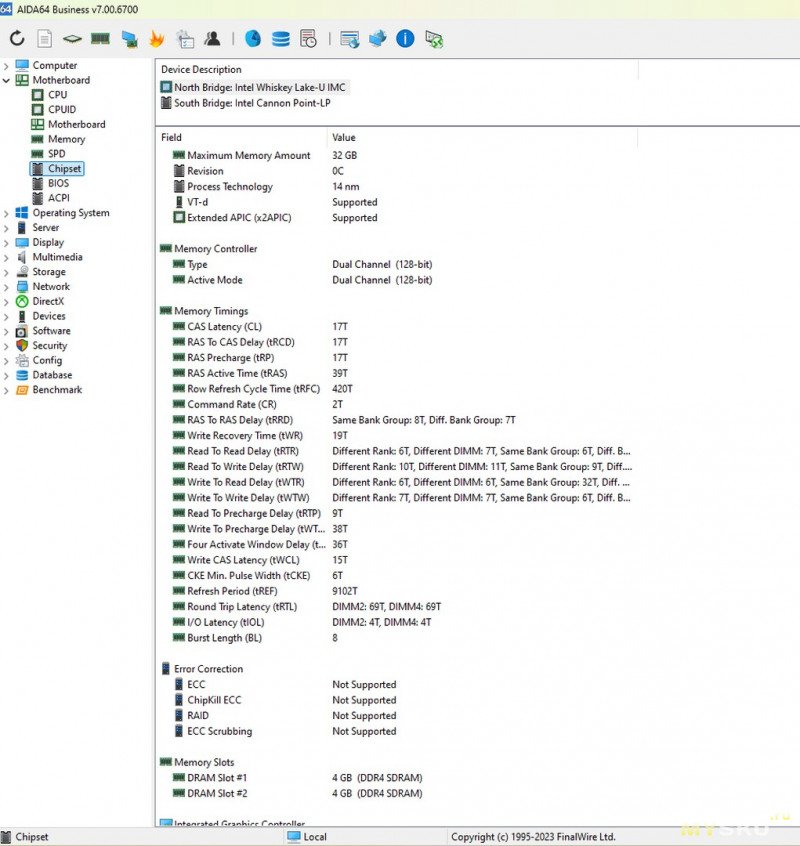Open the BIOS tree page
The height and width of the screenshot is (846, 800).
coord(58,183)
